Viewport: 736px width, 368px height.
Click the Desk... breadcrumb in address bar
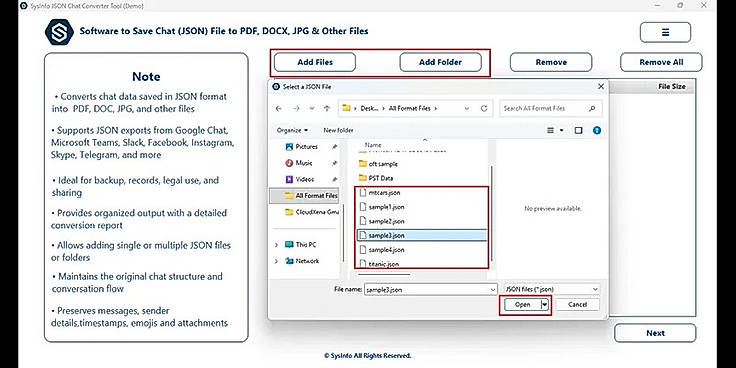pos(369,108)
